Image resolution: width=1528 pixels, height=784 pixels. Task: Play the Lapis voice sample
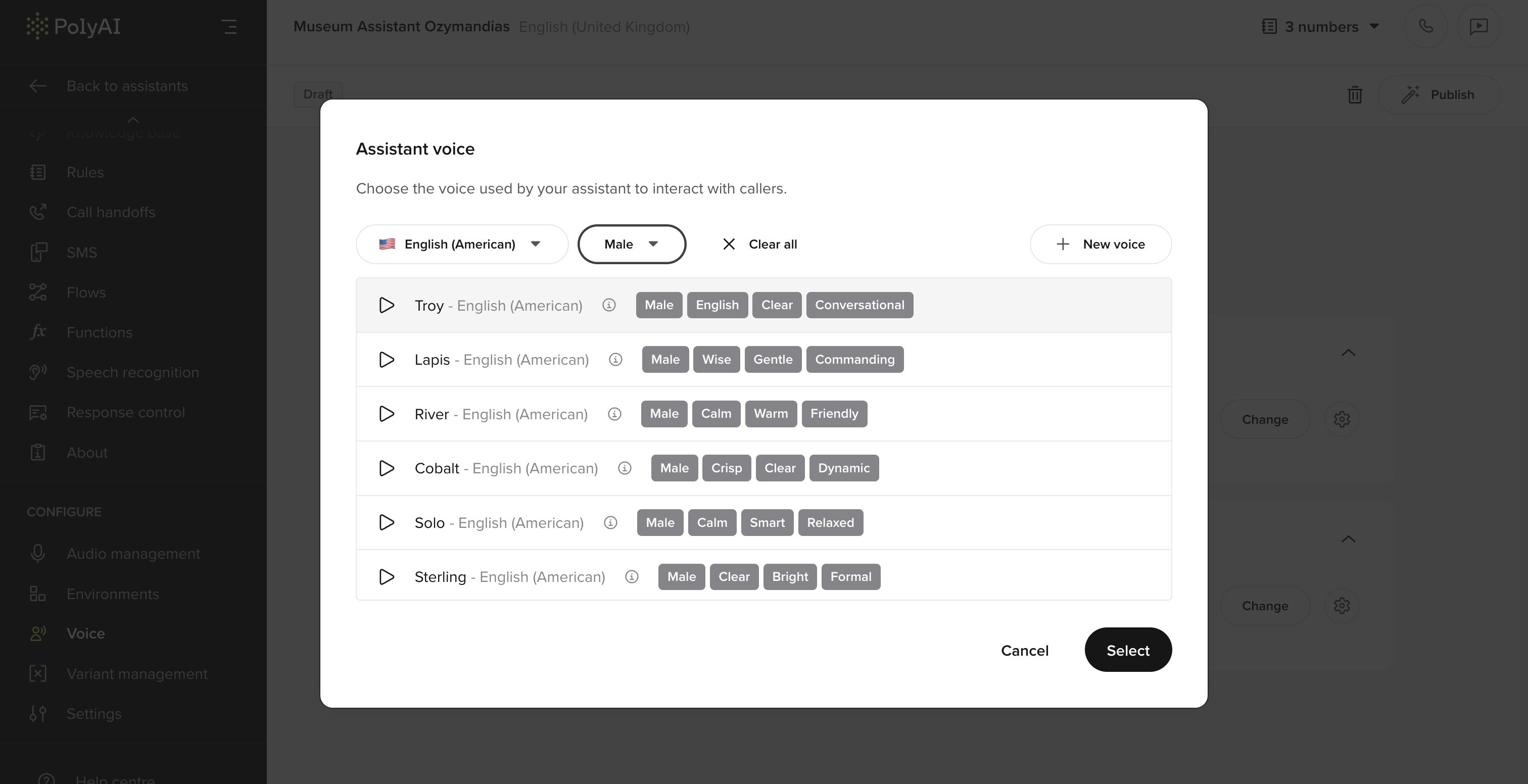(386, 359)
